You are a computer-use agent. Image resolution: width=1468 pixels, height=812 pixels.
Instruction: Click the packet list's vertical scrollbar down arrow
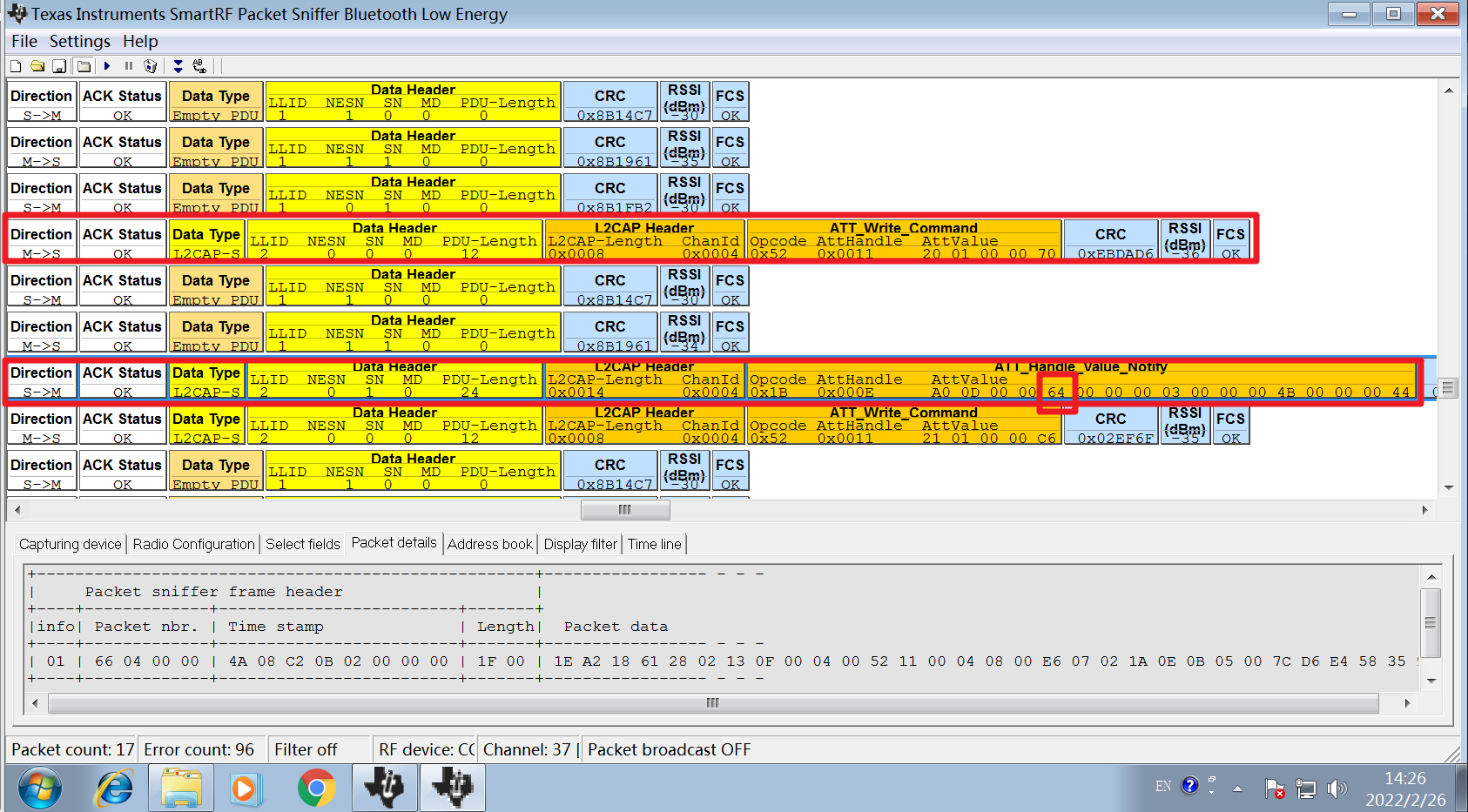tap(1449, 487)
